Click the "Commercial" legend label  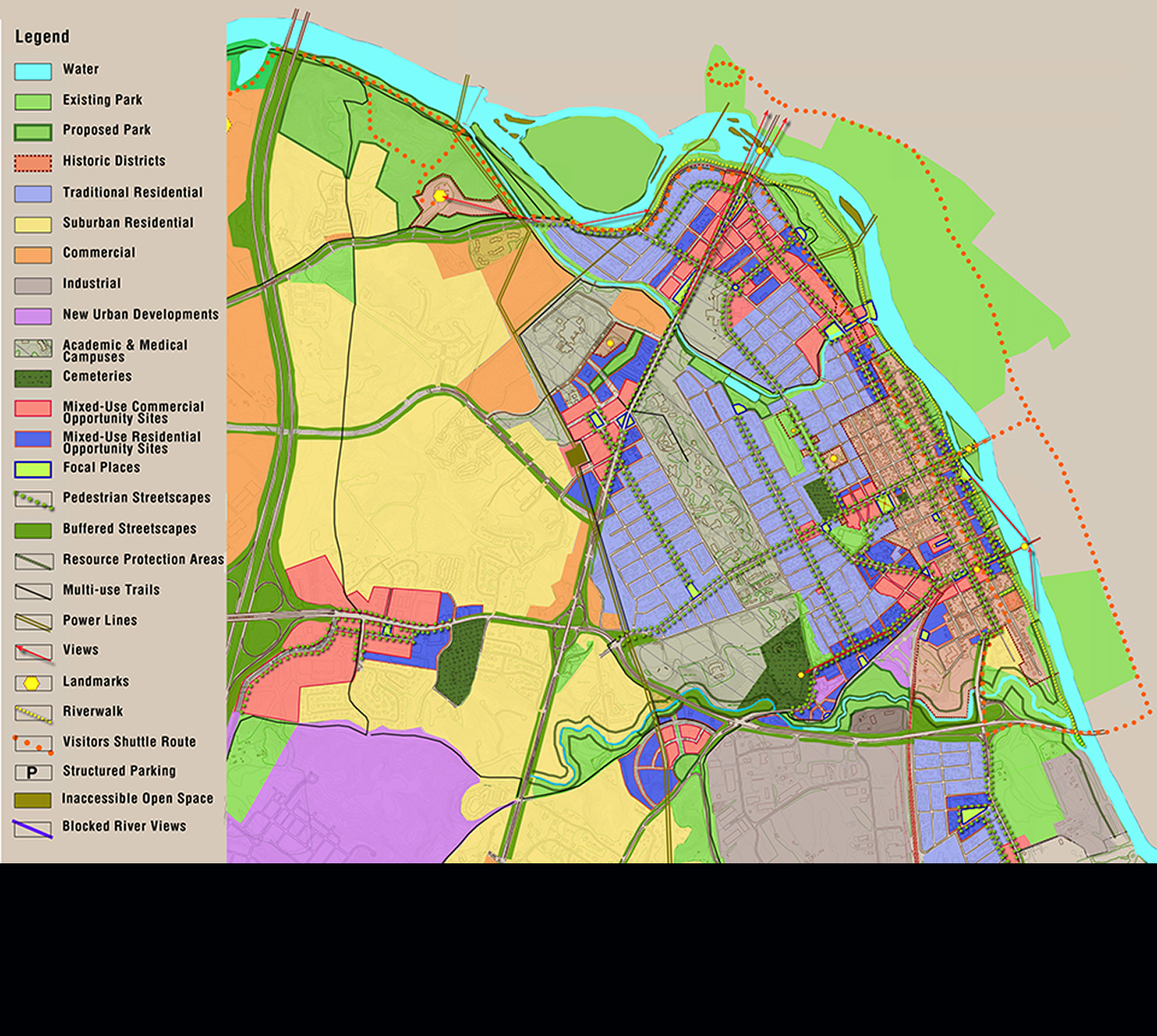point(99,253)
